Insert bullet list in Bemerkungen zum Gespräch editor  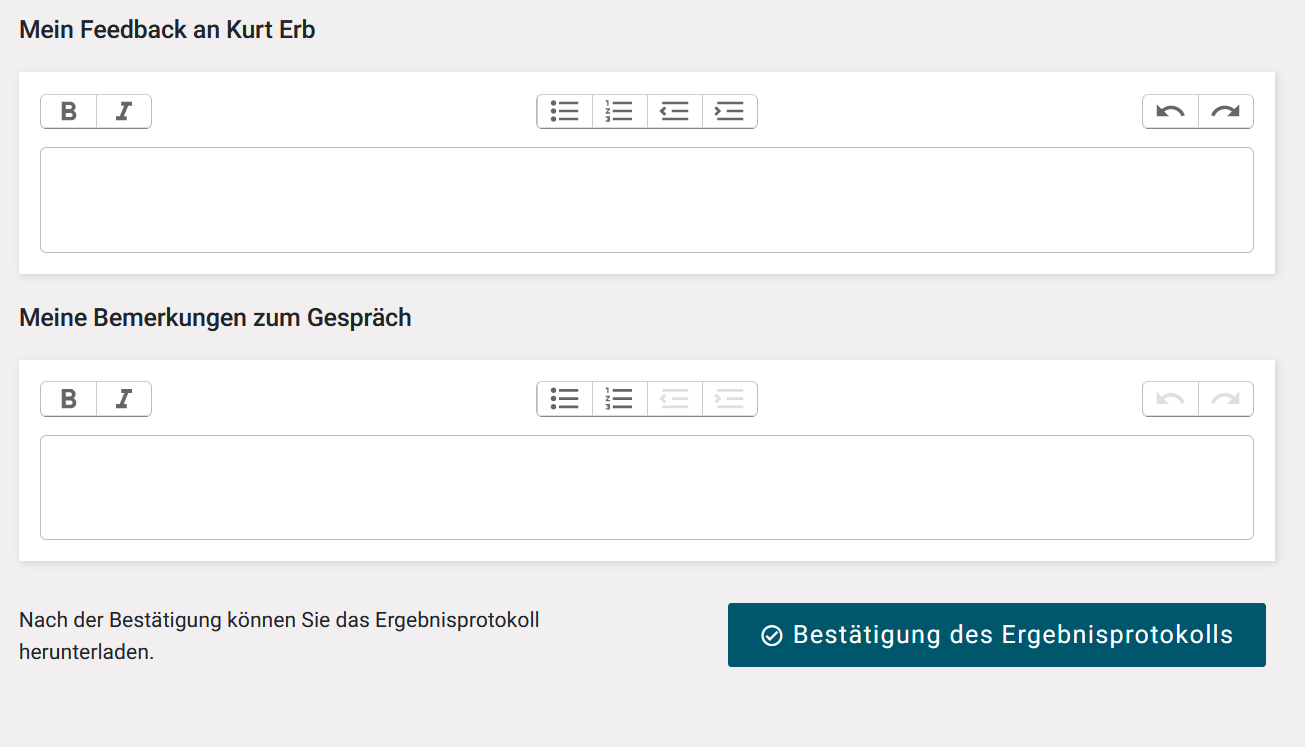click(x=565, y=399)
